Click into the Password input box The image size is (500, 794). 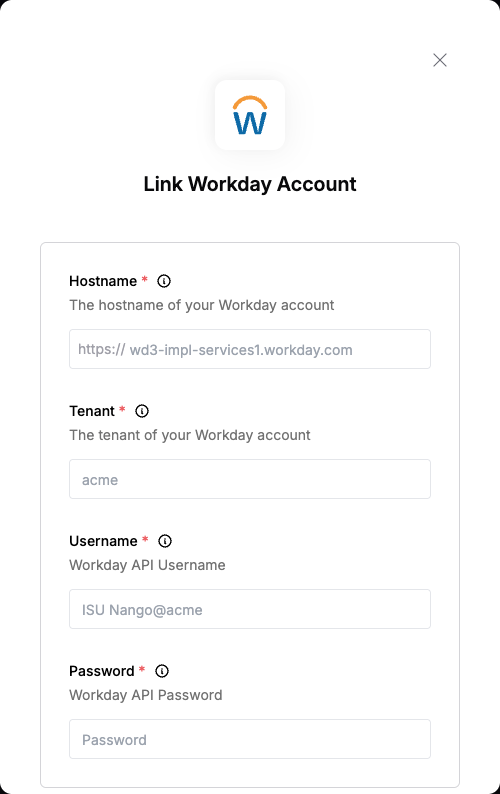[x=250, y=739]
